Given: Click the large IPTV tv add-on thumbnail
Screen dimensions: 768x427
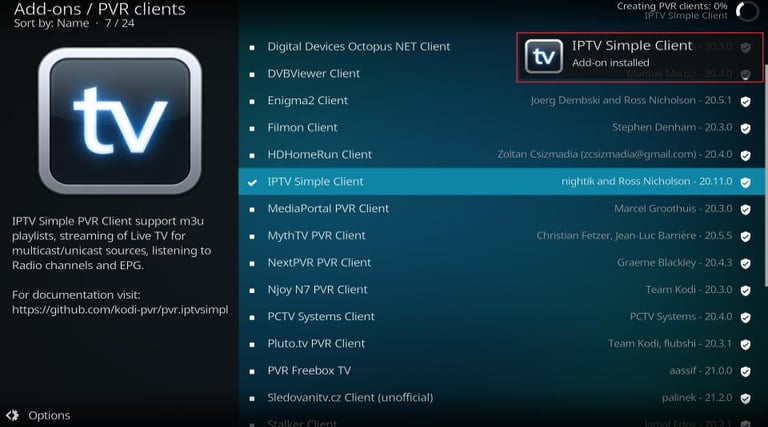Looking at the screenshot, I should click(120, 121).
